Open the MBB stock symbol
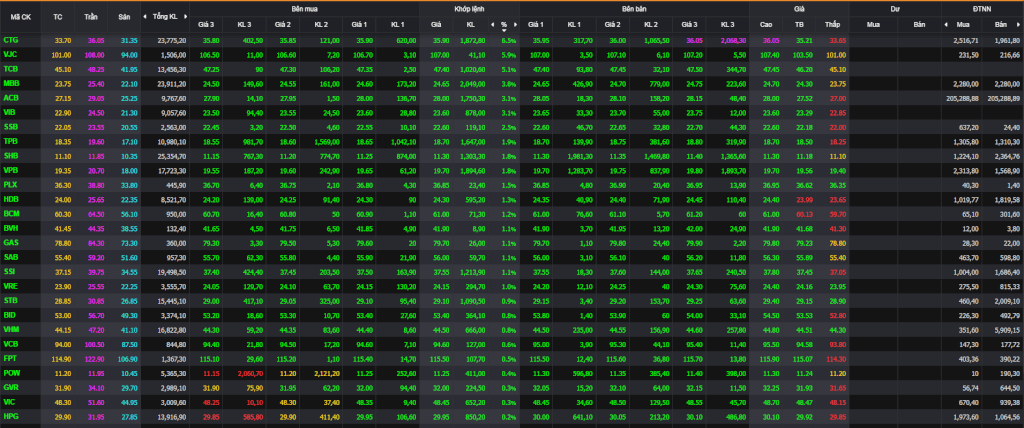 pos(11,83)
